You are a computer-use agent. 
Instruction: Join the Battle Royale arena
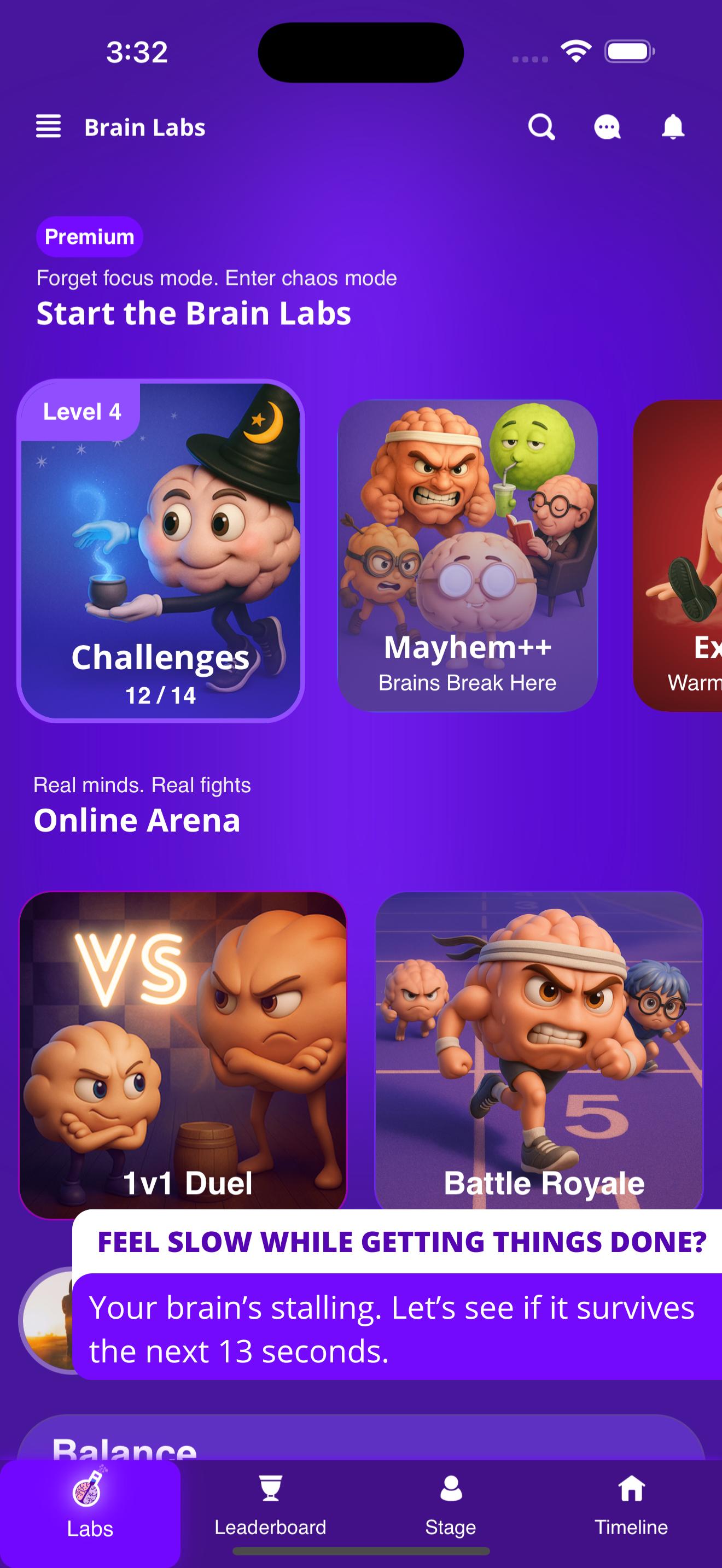pos(539,1051)
